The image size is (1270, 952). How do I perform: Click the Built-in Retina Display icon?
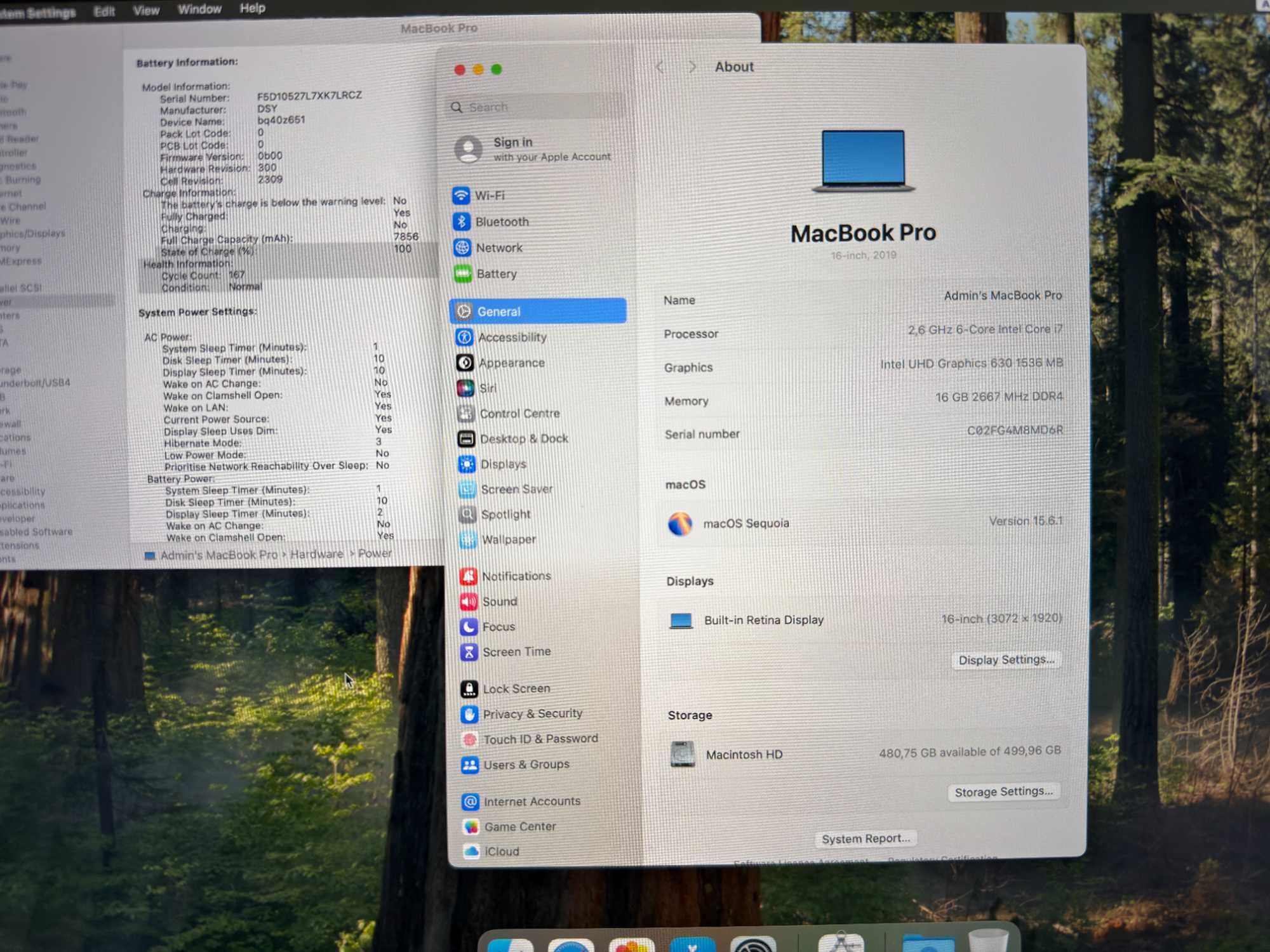(x=681, y=621)
